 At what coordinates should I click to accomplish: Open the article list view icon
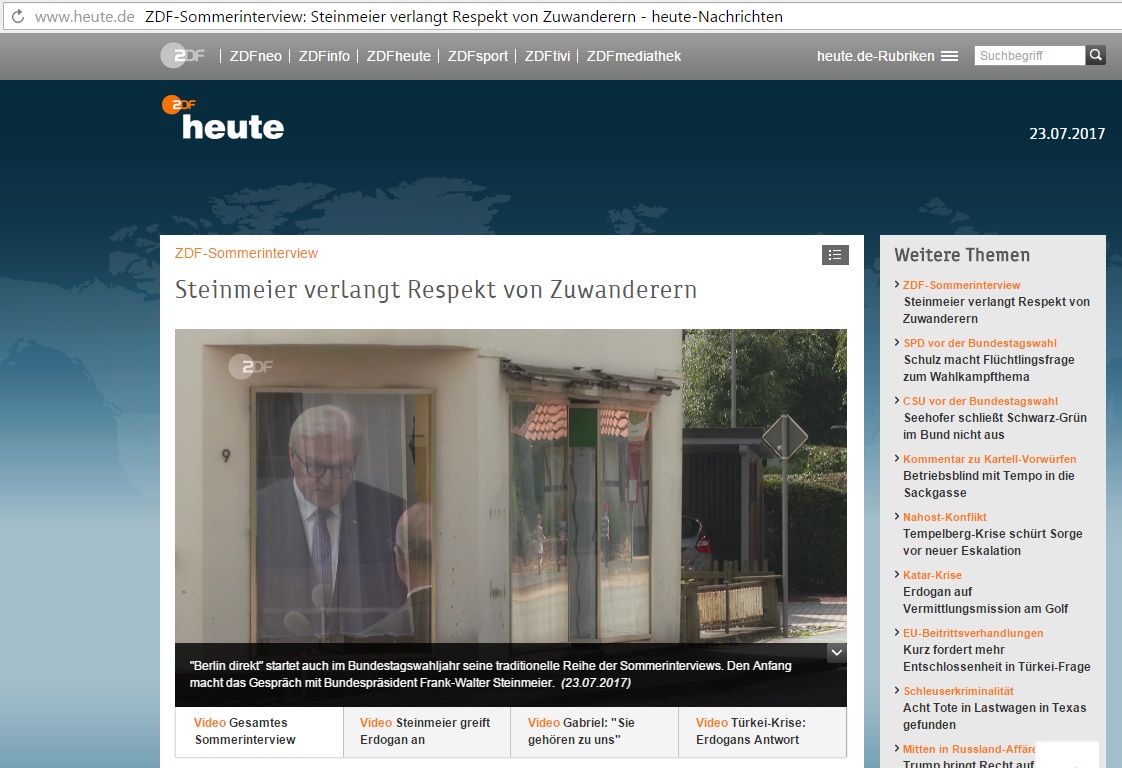(x=835, y=255)
